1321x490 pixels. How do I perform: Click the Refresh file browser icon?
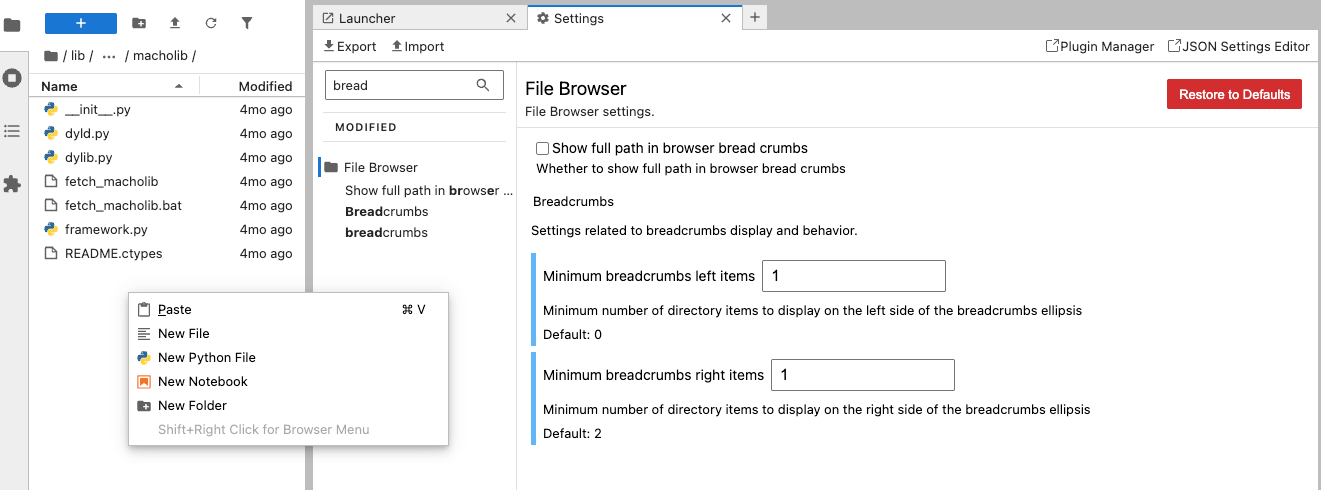point(211,23)
